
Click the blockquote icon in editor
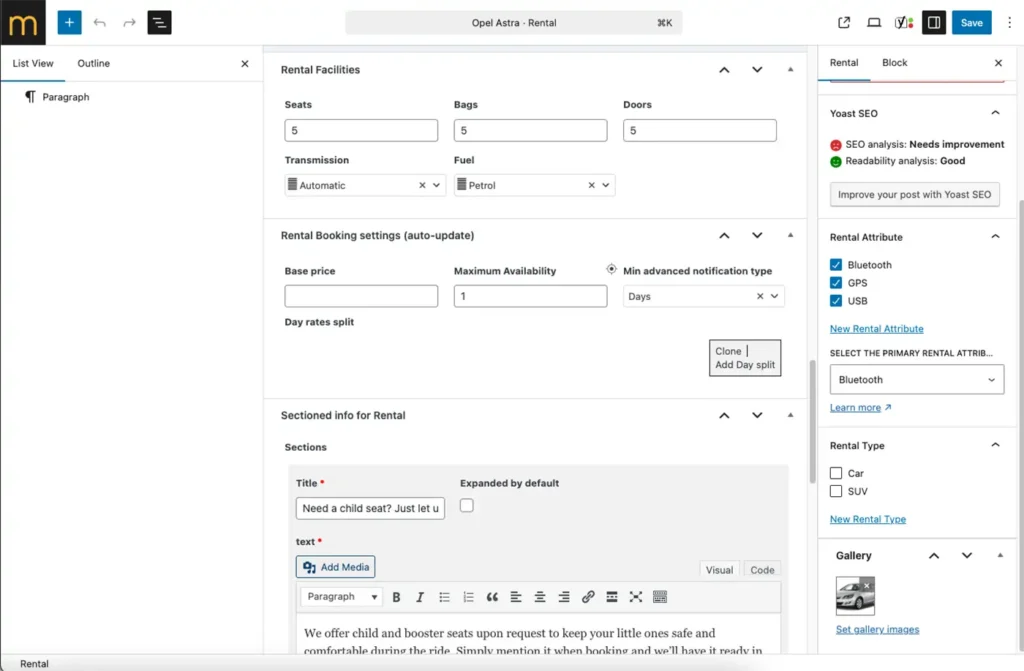tap(492, 597)
